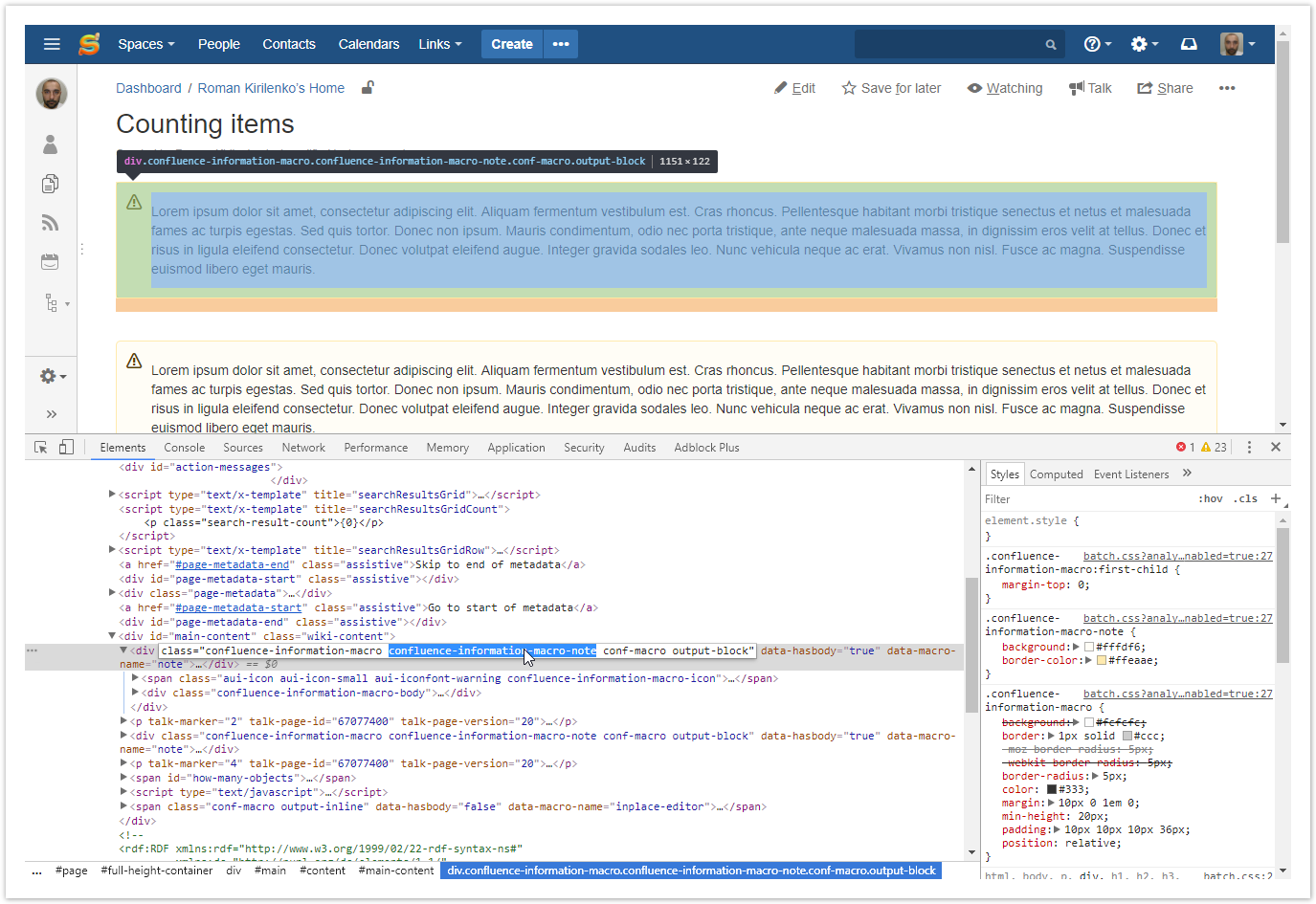The width and height of the screenshot is (1316, 904).
Task: Open the Dashboard breadcrumb link
Action: (148, 88)
